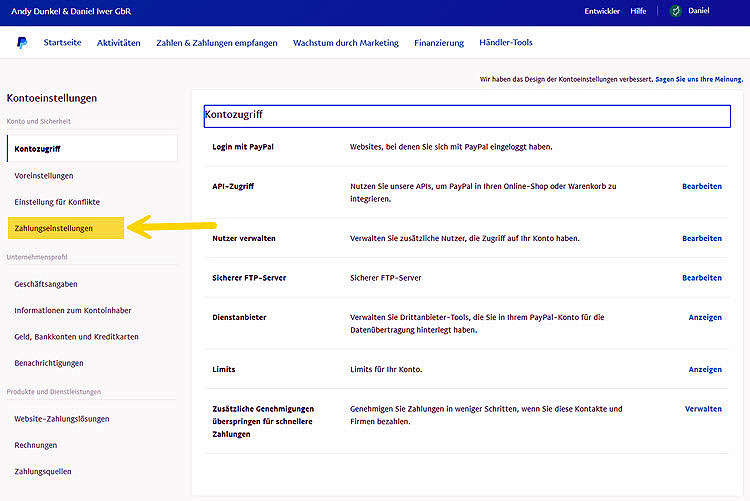750x501 pixels.
Task: Click the 'Login mit PayPal' row label
Action: pos(243,147)
